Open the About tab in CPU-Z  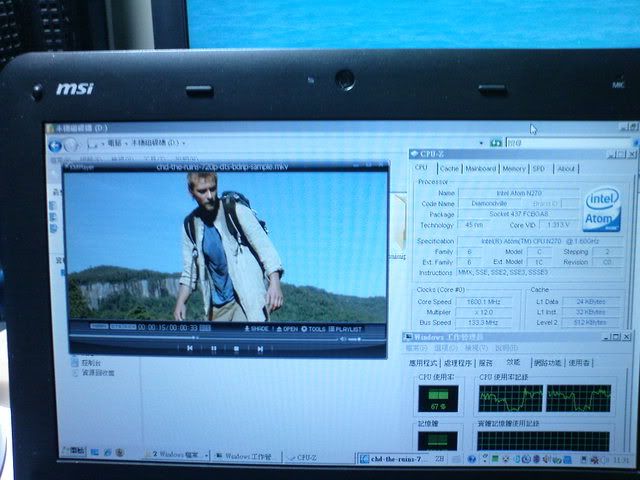click(566, 168)
